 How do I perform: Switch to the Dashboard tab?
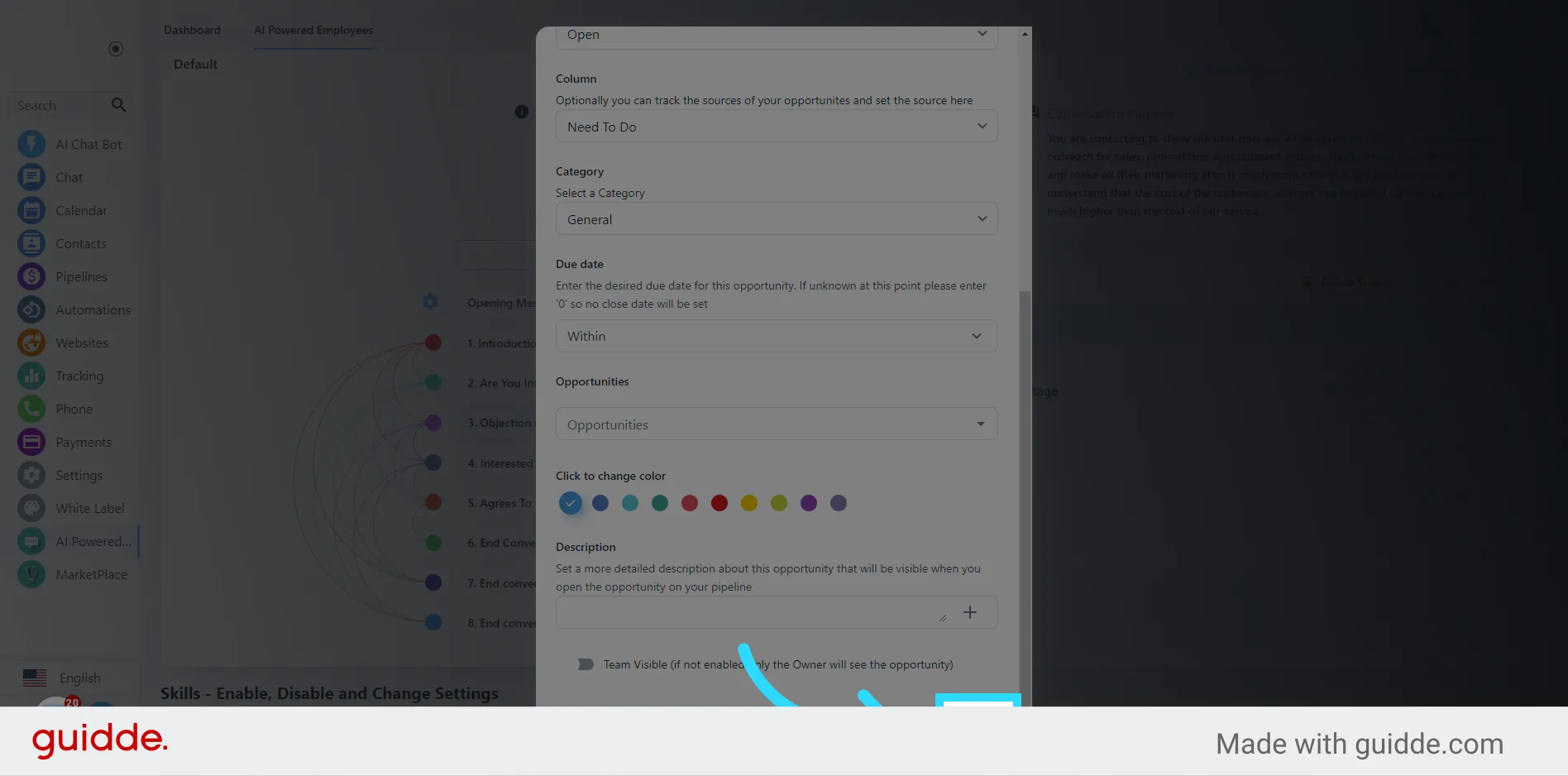click(192, 30)
